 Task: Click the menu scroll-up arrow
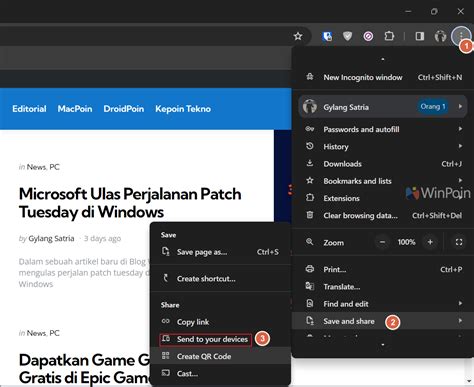tap(383, 59)
